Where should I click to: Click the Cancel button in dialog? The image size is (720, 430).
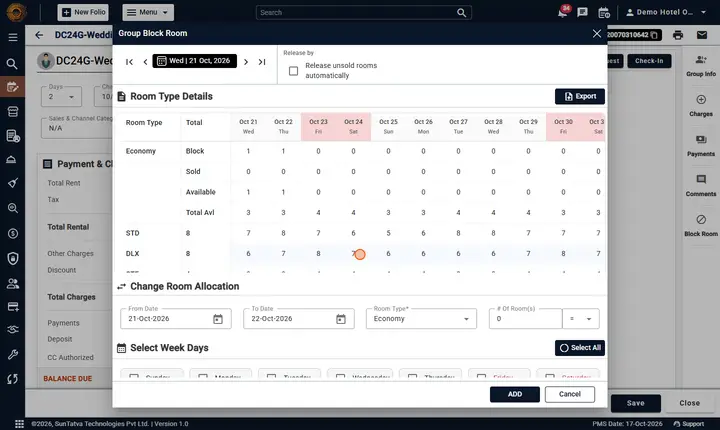point(570,394)
